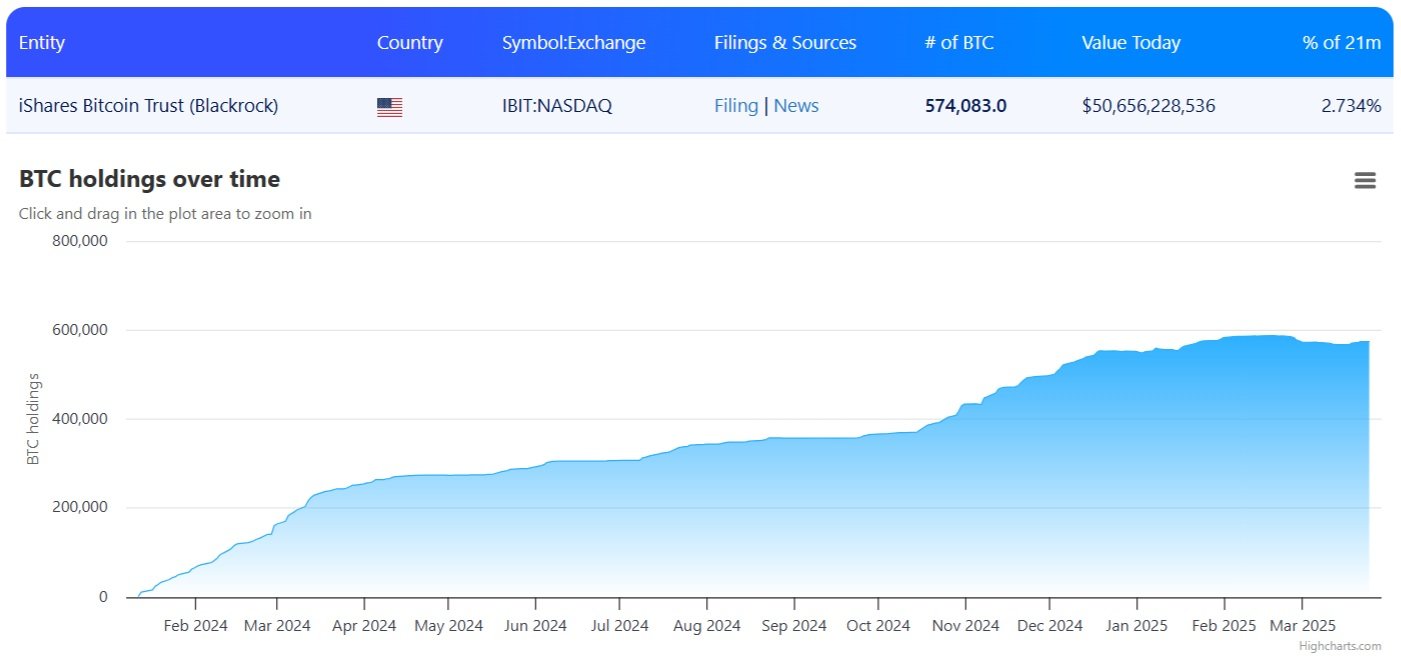Select the Symbol:Exchange column header
Viewport: 1401px width, 660px height.
pyautogui.click(x=574, y=43)
